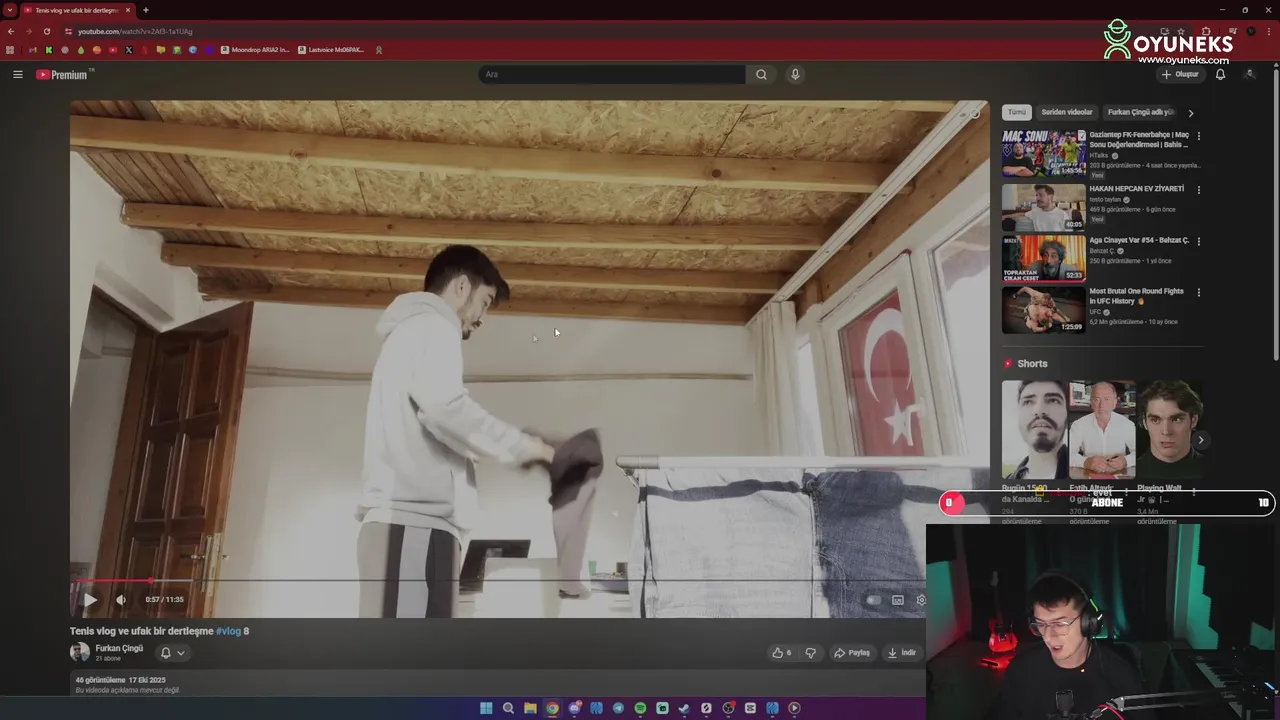Open the Fatih Altaylı Shorts thumbnail
The height and width of the screenshot is (720, 1280).
[1102, 430]
